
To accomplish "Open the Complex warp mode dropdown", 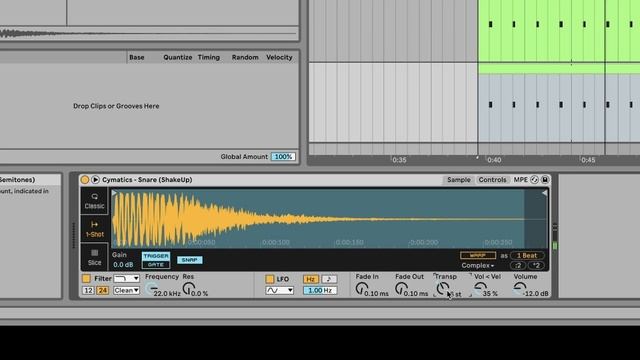I will pos(478,265).
